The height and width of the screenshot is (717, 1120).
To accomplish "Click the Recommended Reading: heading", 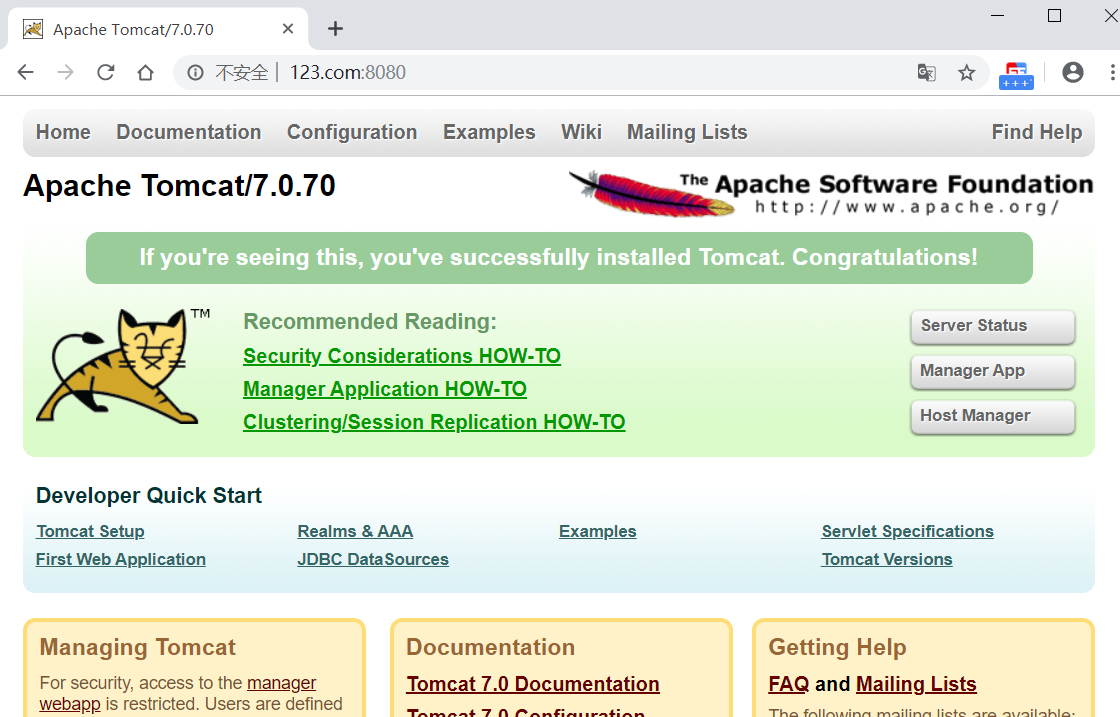I will (x=370, y=321).
